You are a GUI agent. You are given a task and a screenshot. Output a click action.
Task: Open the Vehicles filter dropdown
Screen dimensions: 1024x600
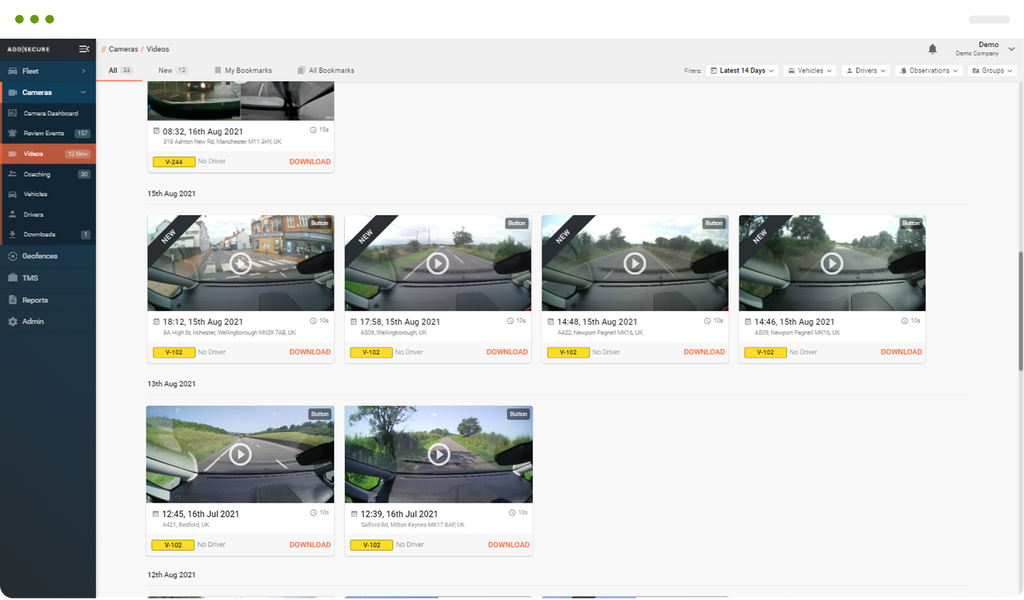[810, 71]
